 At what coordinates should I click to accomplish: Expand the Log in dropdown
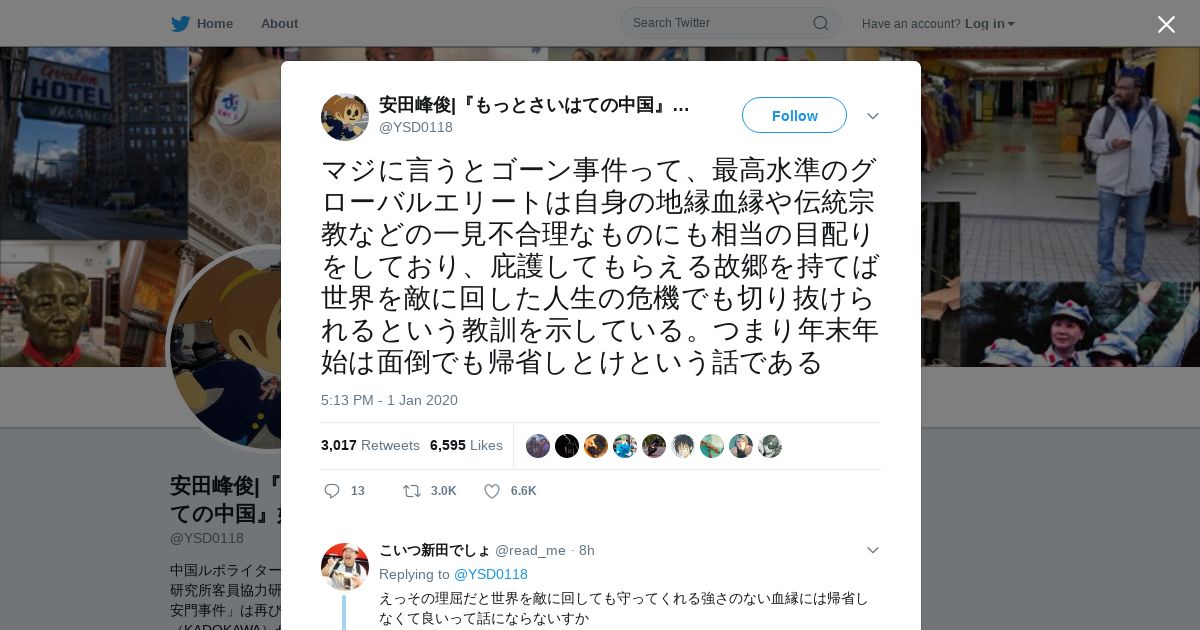(989, 23)
